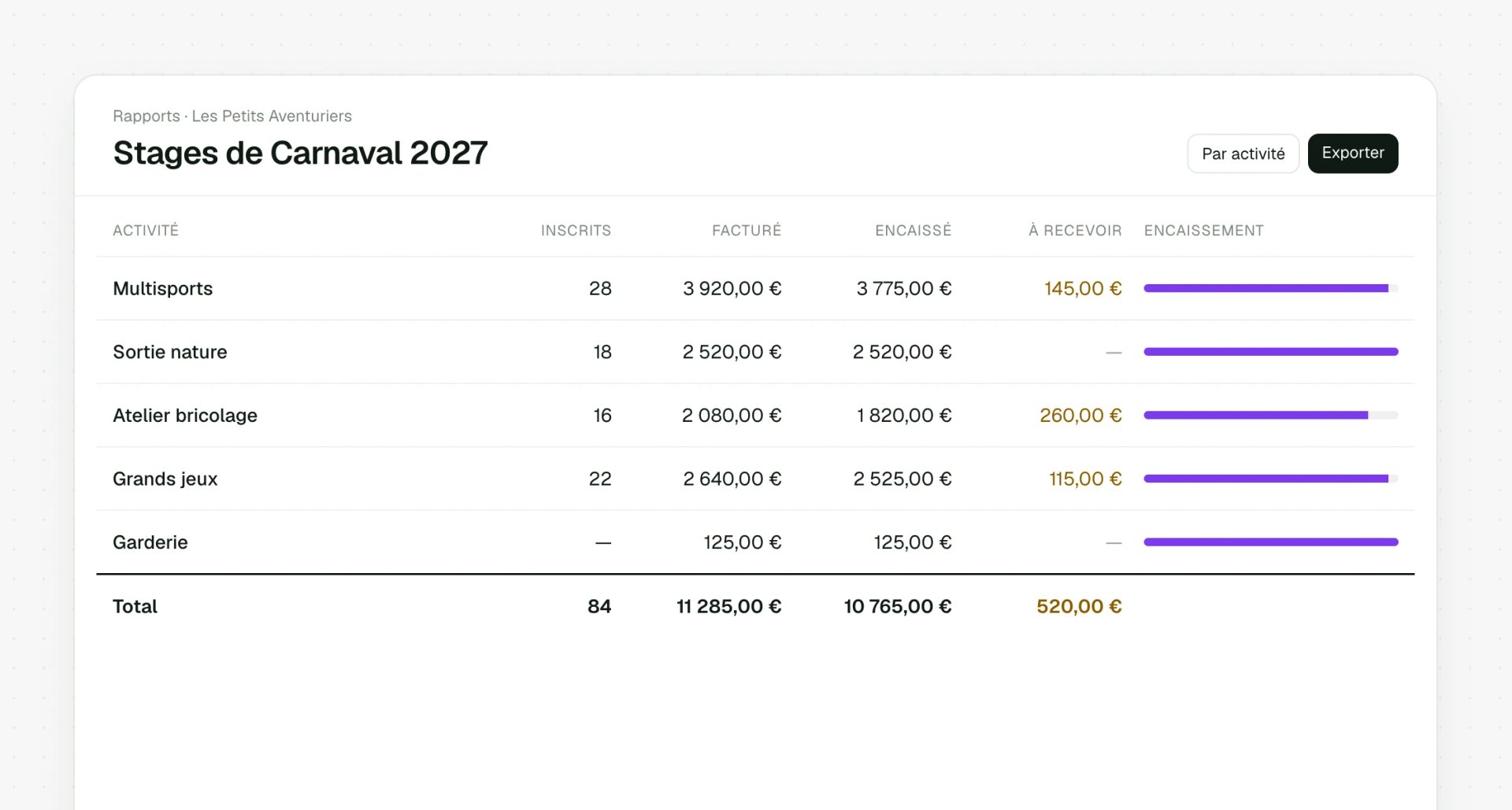Click the 260,00 € amount to receive
The width and height of the screenshot is (1512, 810).
point(1080,415)
